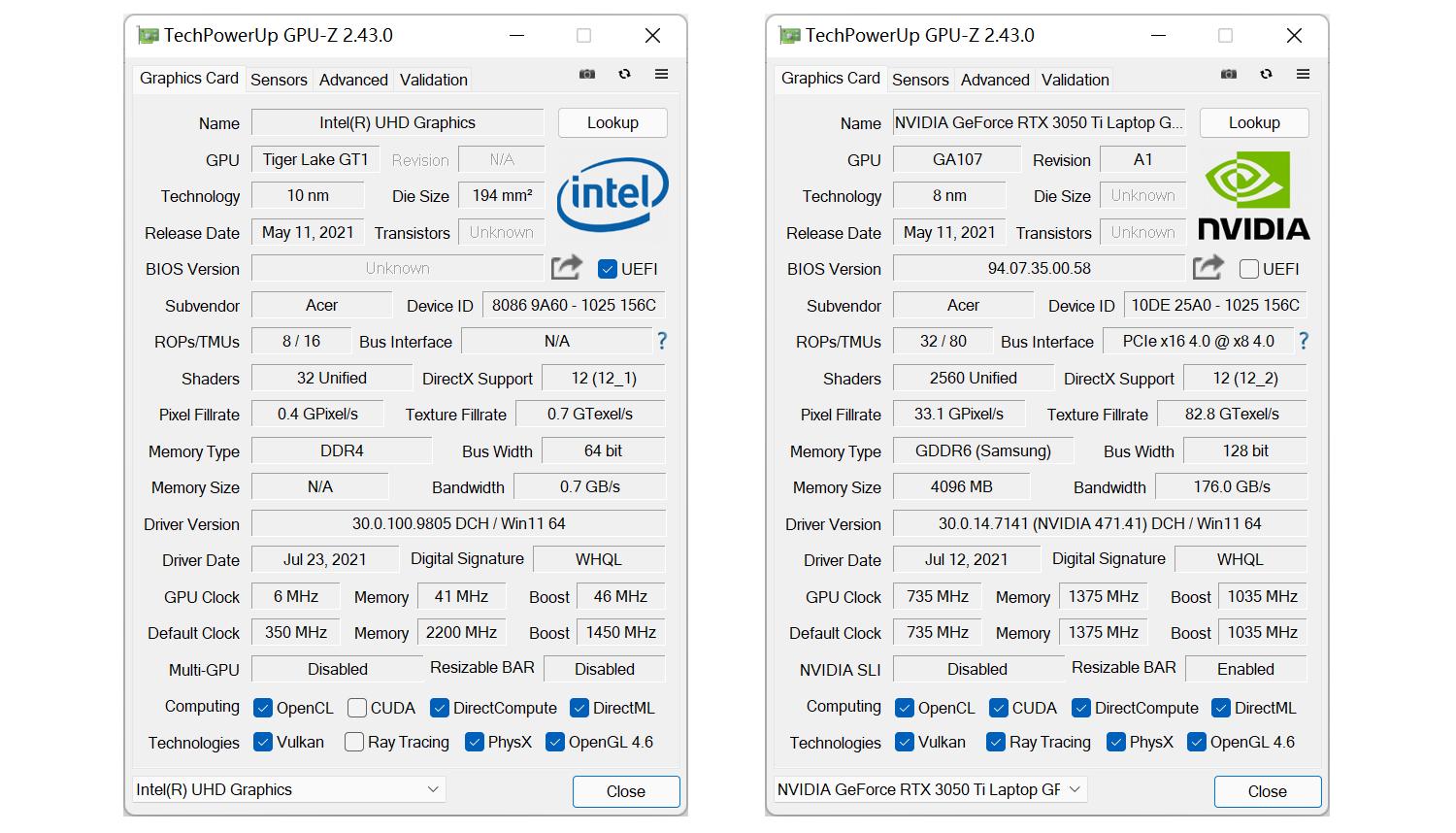This screenshot has width=1456, height=833.
Task: Switch to Advanced tab in NVIDIA window
Action: [995, 80]
